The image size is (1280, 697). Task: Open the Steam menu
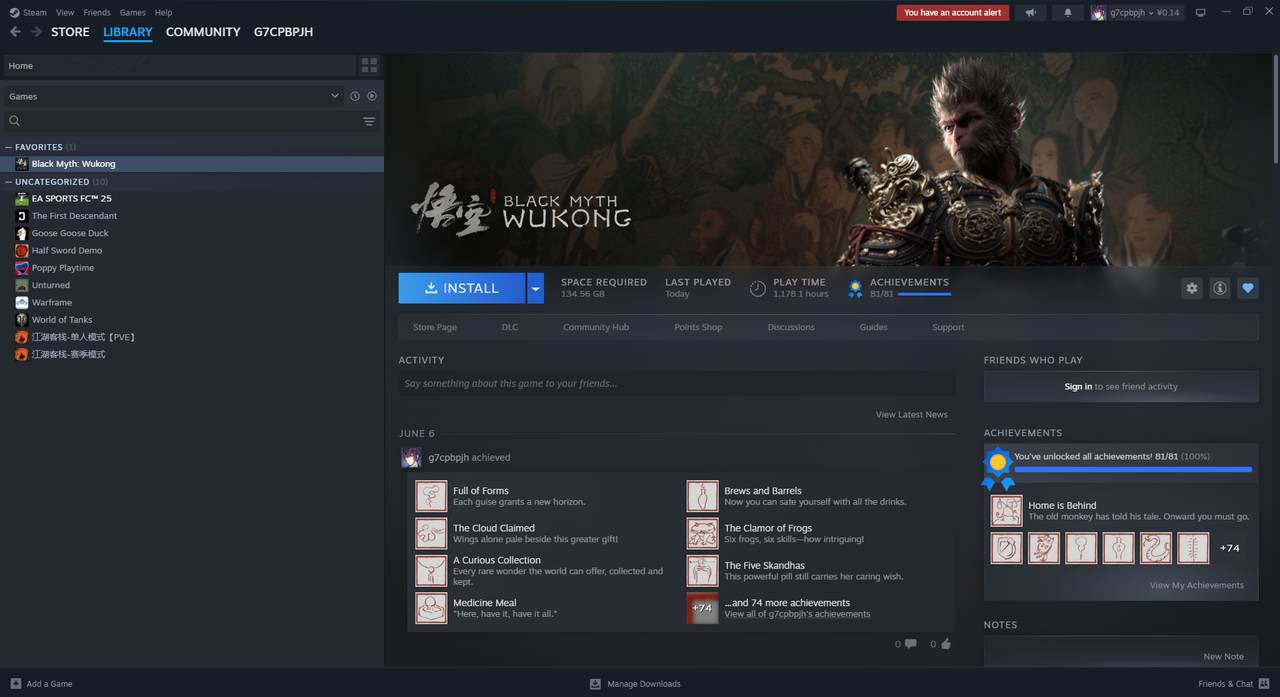click(x=35, y=13)
